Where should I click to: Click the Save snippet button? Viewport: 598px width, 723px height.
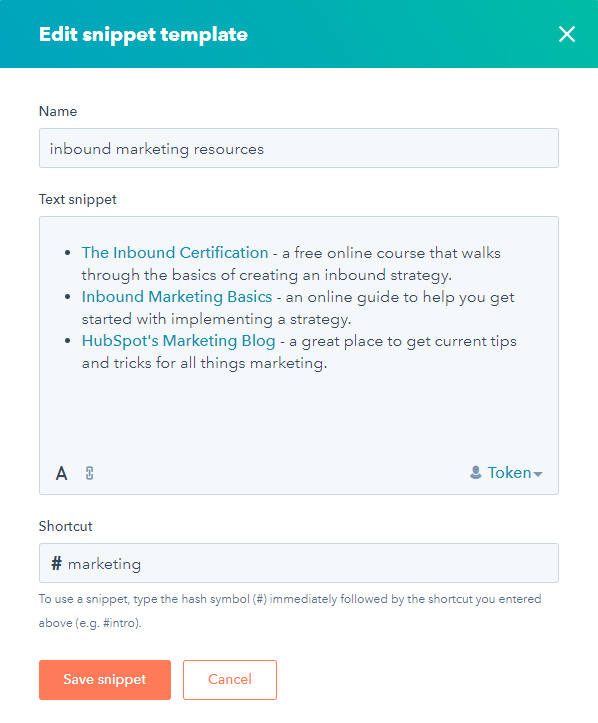[x=105, y=680]
